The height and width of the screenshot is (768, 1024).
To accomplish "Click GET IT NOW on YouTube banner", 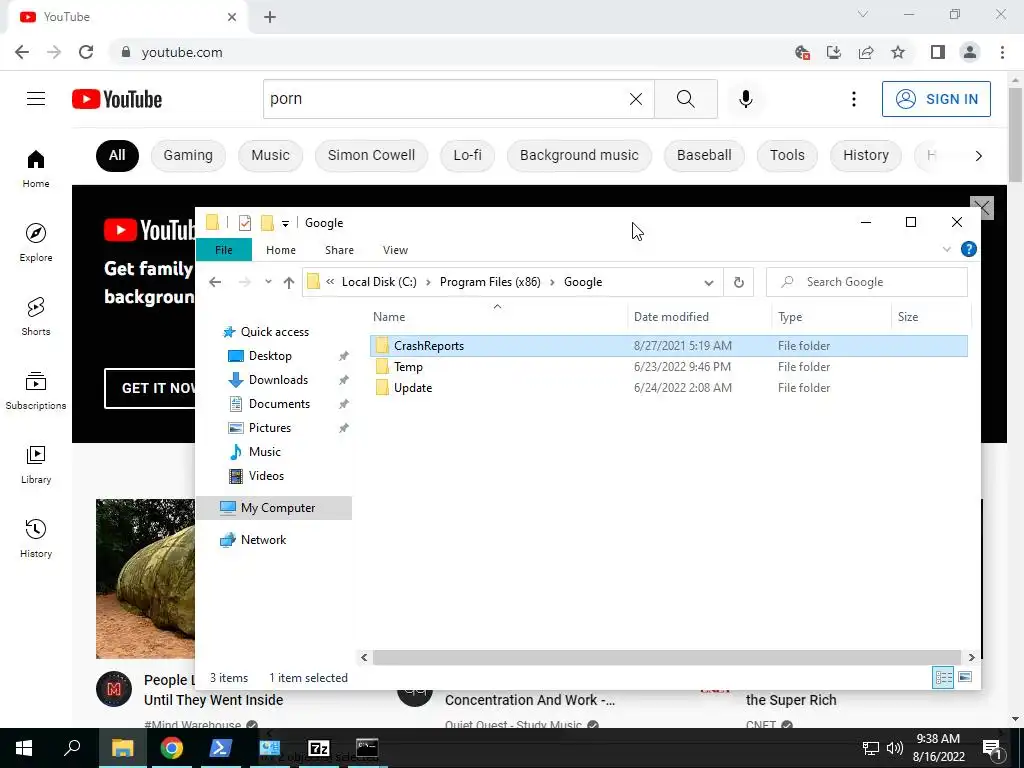I will pyautogui.click(x=151, y=388).
